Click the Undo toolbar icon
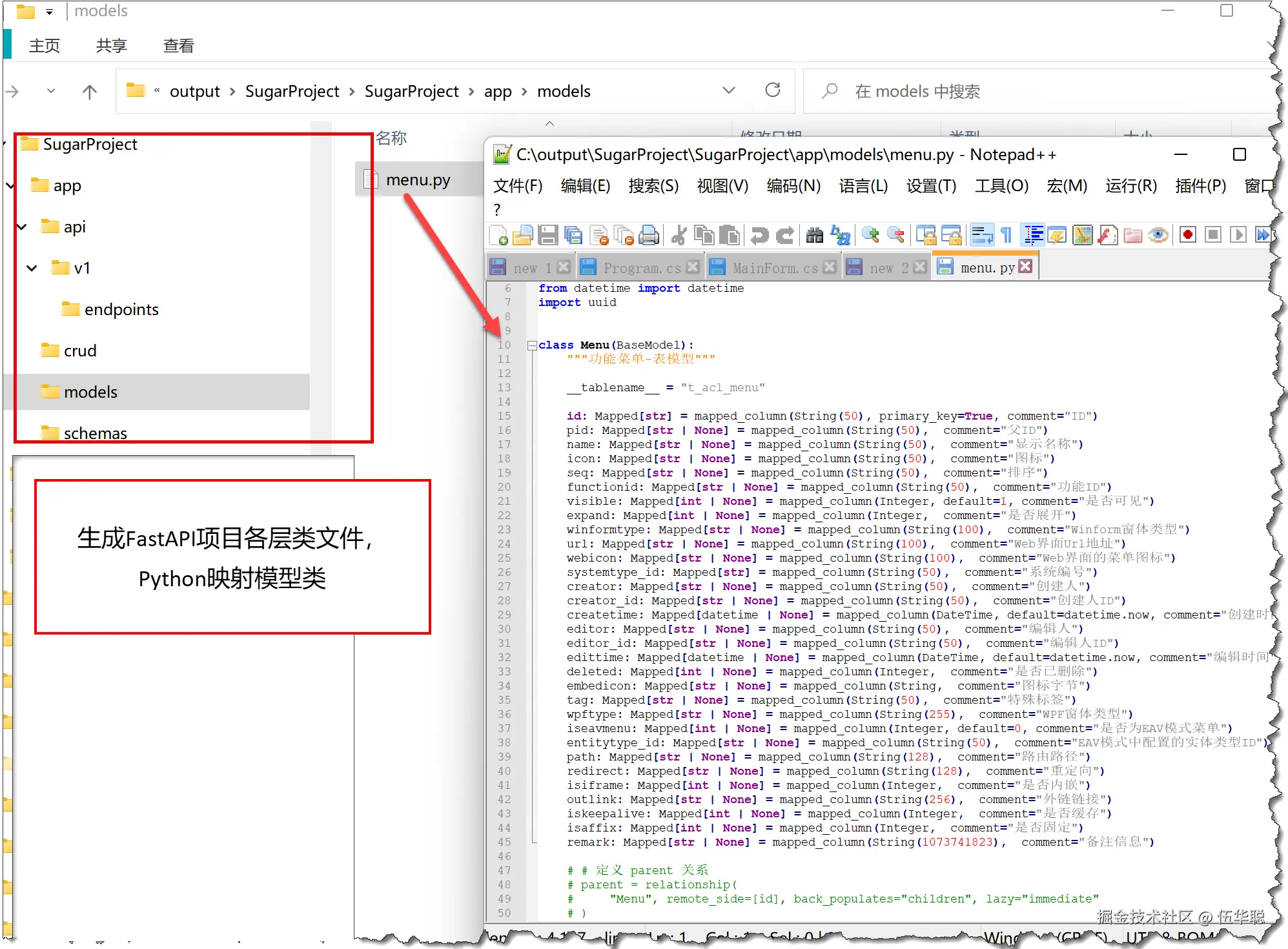1288x949 pixels. 759,236
